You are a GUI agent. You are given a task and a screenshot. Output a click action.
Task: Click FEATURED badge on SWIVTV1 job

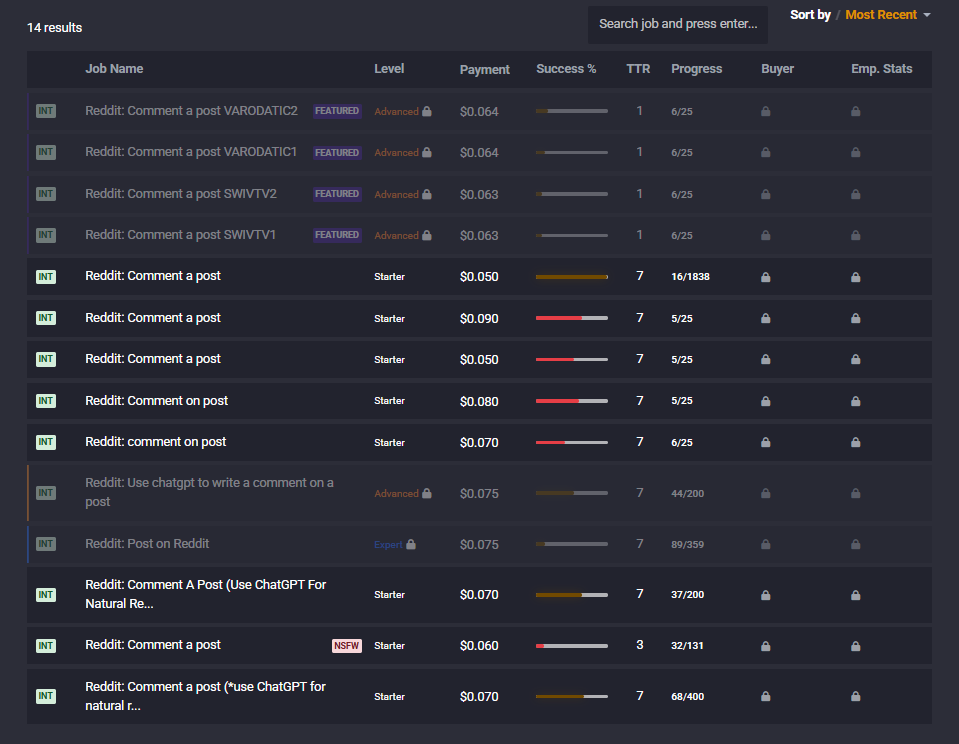point(337,235)
